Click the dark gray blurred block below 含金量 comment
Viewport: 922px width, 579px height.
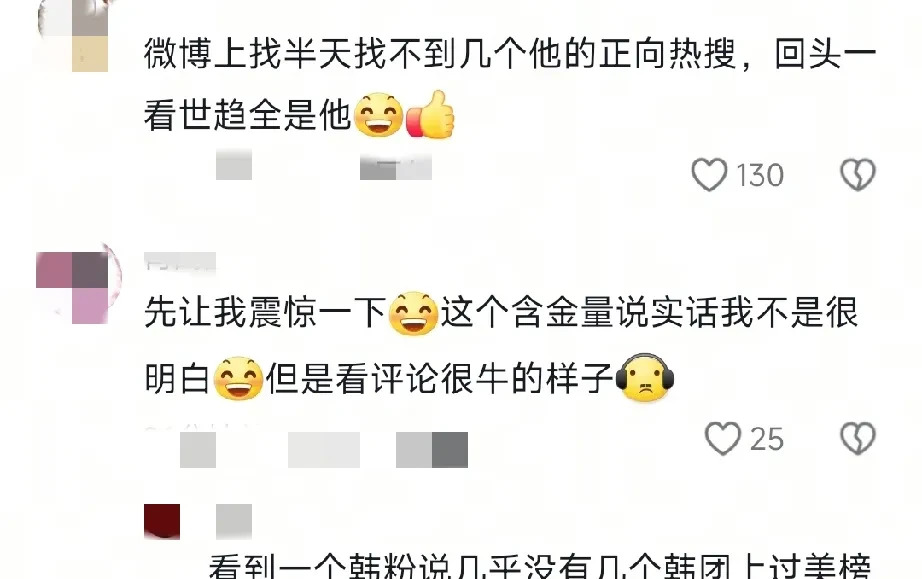450,450
